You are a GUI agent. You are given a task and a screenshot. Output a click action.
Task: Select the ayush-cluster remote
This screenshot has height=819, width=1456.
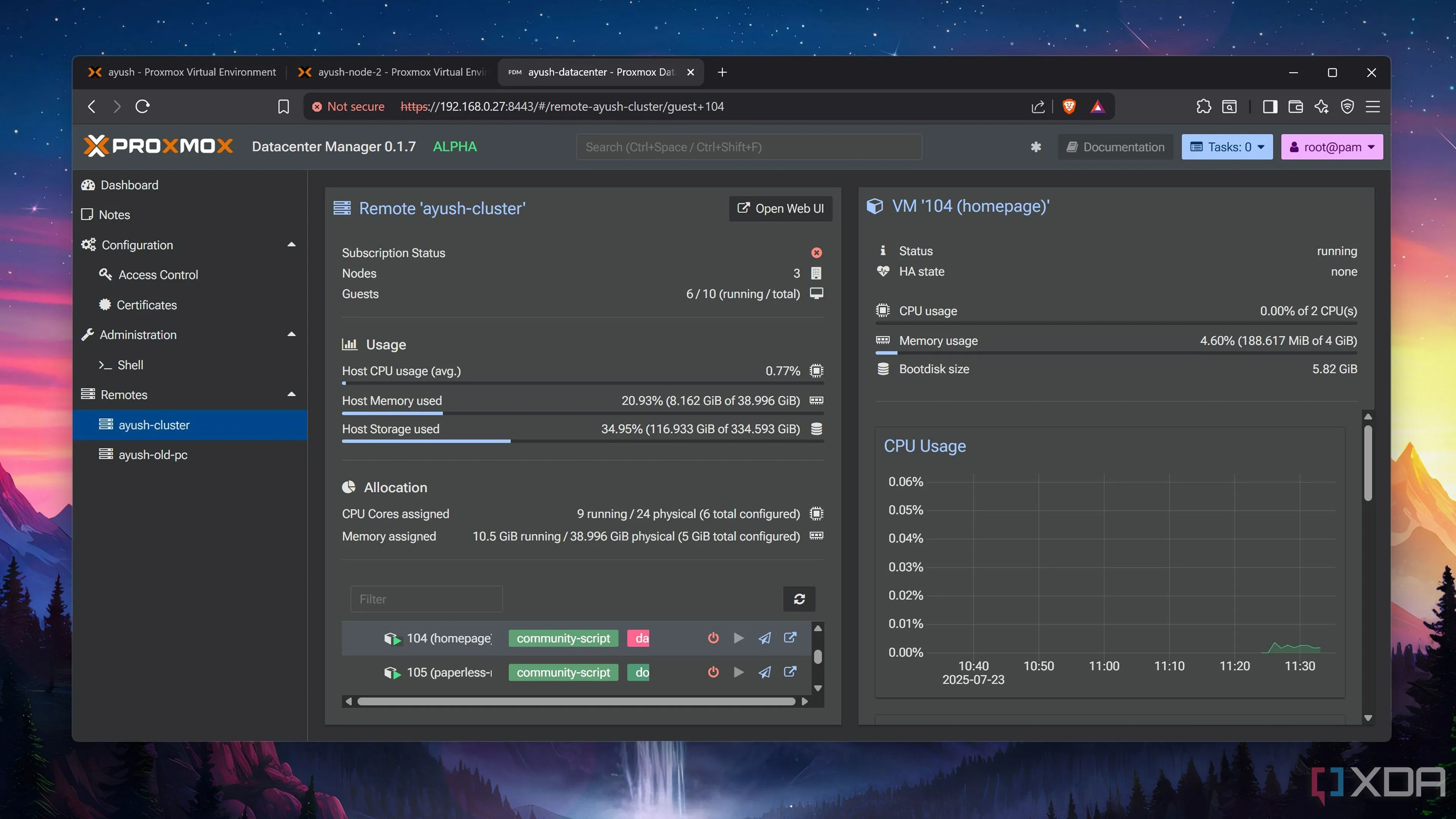pyautogui.click(x=190, y=425)
